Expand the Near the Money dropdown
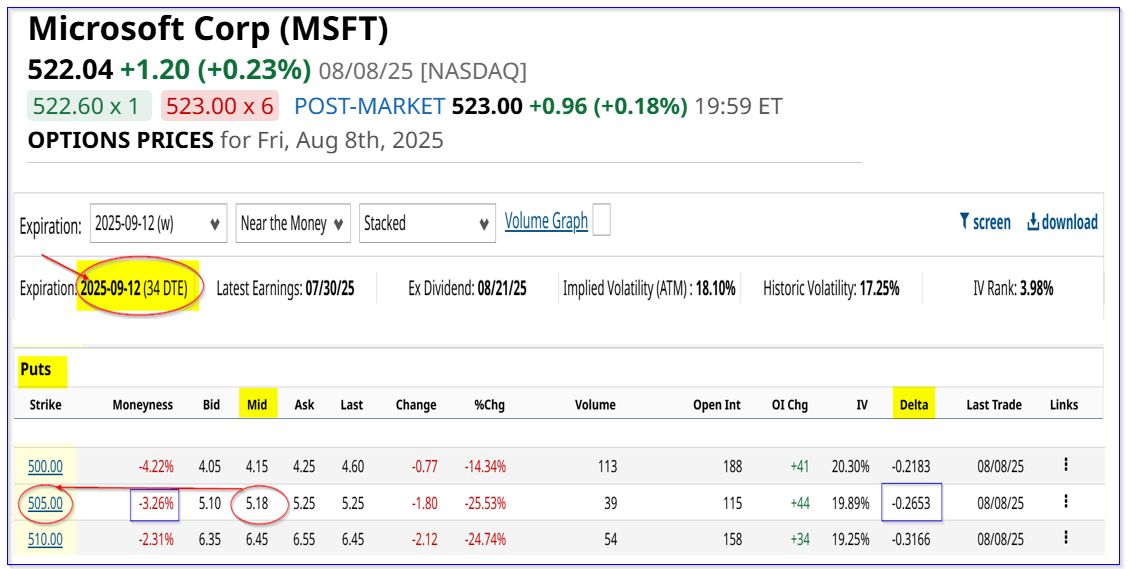This screenshot has width=1136, height=569. (x=293, y=223)
